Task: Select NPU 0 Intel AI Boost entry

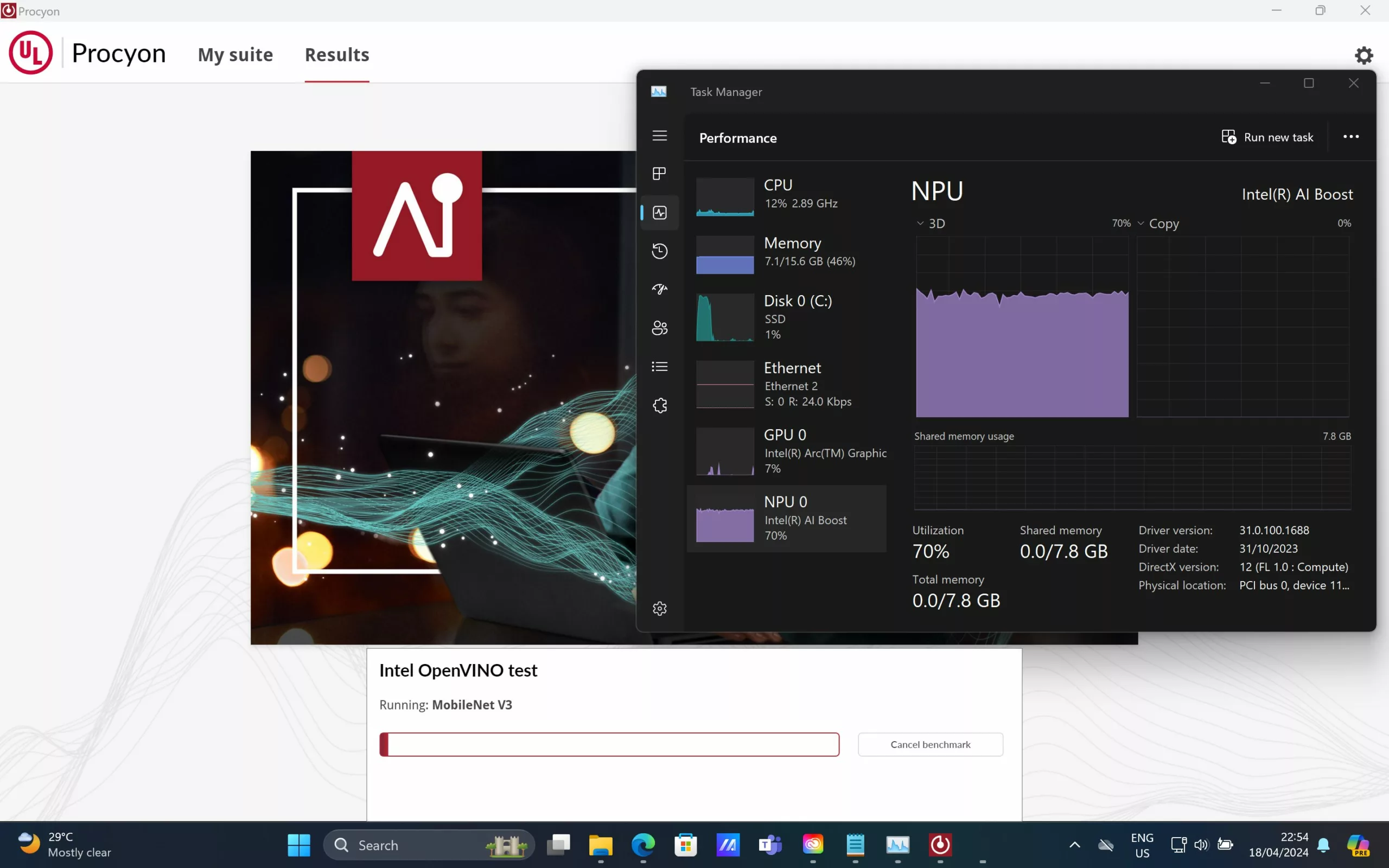Action: coord(786,519)
